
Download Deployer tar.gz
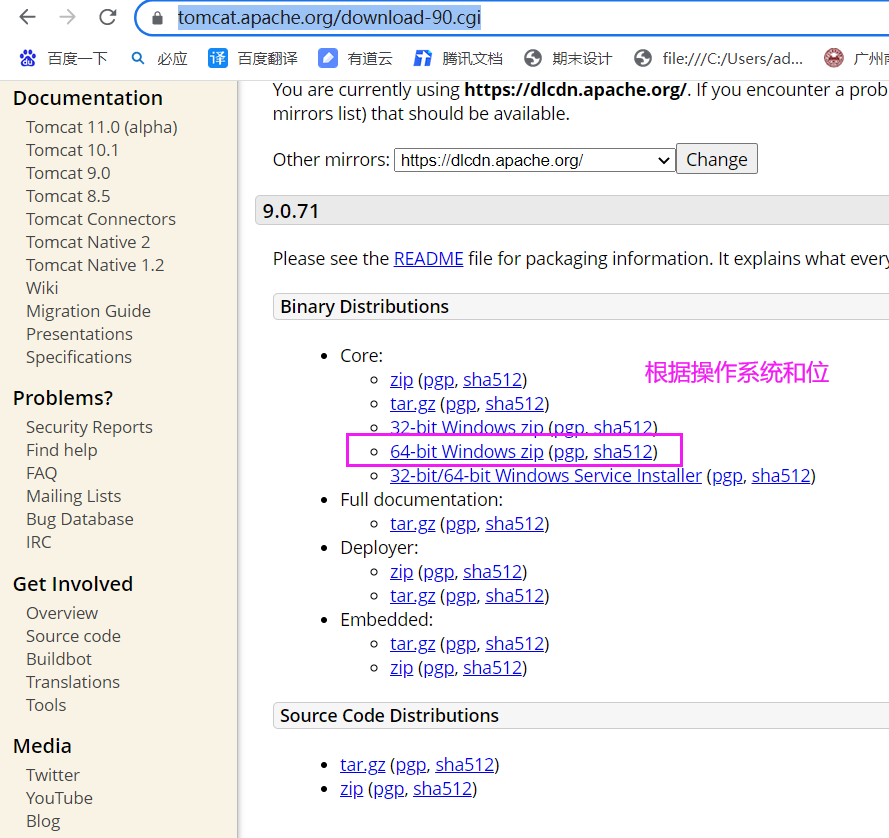413,596
